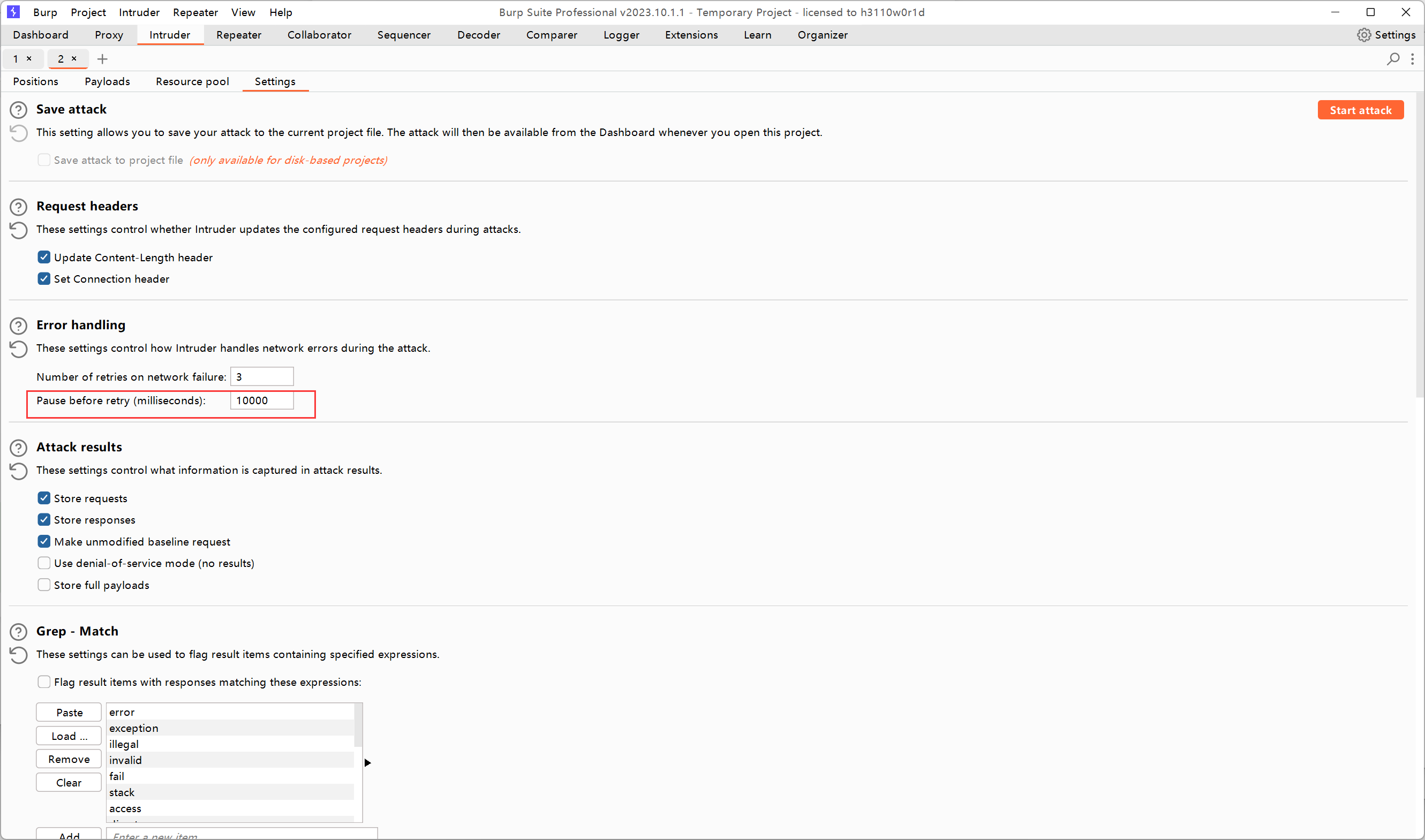The image size is (1425, 840).
Task: Enable denial-of-service mode checkbox
Action: click(44, 563)
